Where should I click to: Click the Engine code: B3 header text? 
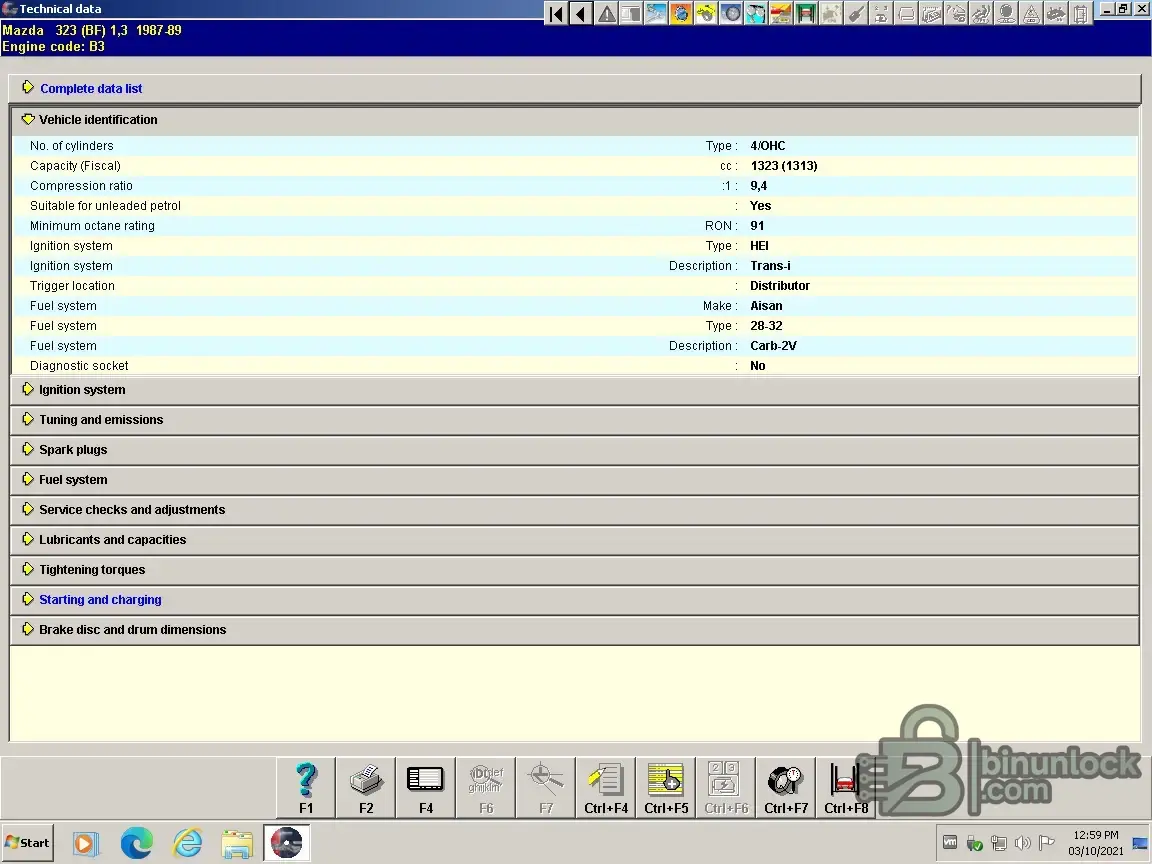pyautogui.click(x=54, y=47)
